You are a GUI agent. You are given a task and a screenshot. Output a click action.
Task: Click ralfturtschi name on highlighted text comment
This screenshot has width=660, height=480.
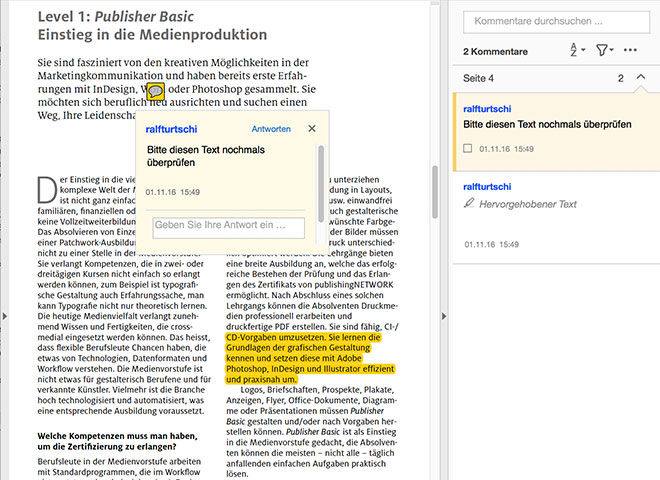[x=487, y=187]
